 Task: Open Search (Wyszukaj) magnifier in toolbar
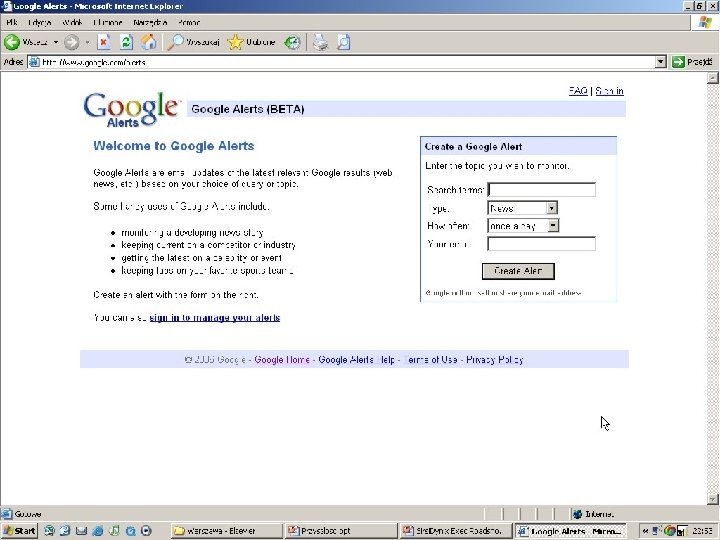tap(193, 42)
